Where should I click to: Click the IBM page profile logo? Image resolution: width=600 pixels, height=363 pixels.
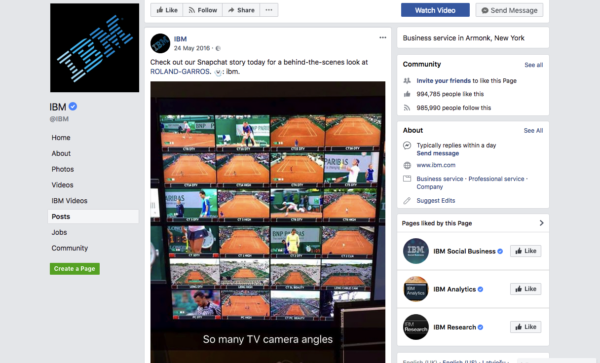click(x=95, y=48)
